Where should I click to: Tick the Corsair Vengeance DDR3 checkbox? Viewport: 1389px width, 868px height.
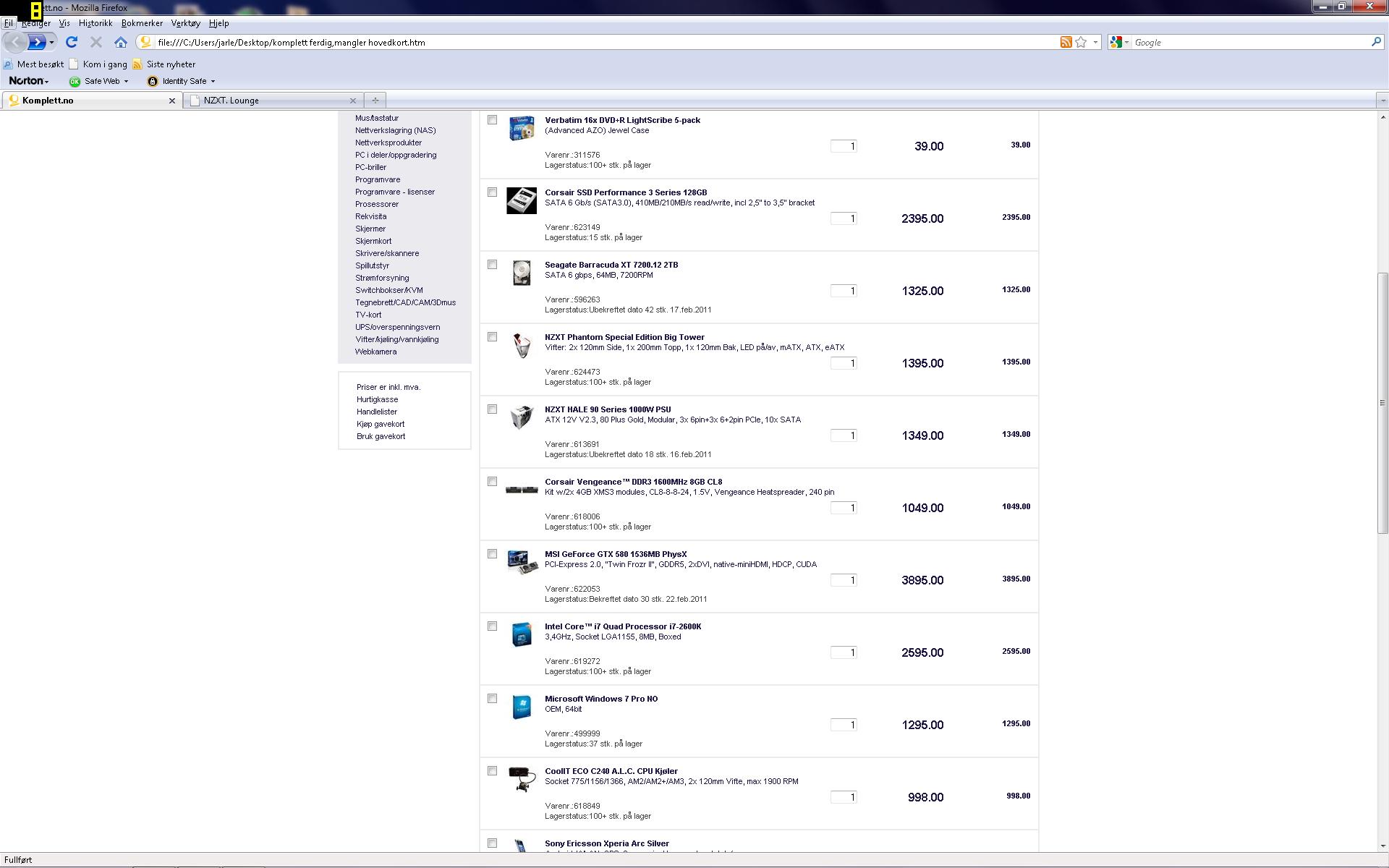(493, 482)
